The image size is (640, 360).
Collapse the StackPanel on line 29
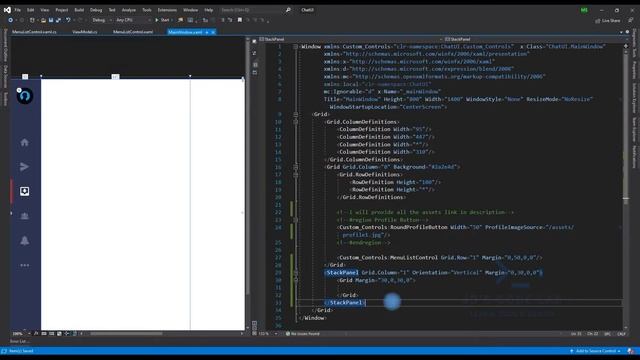click(296, 273)
